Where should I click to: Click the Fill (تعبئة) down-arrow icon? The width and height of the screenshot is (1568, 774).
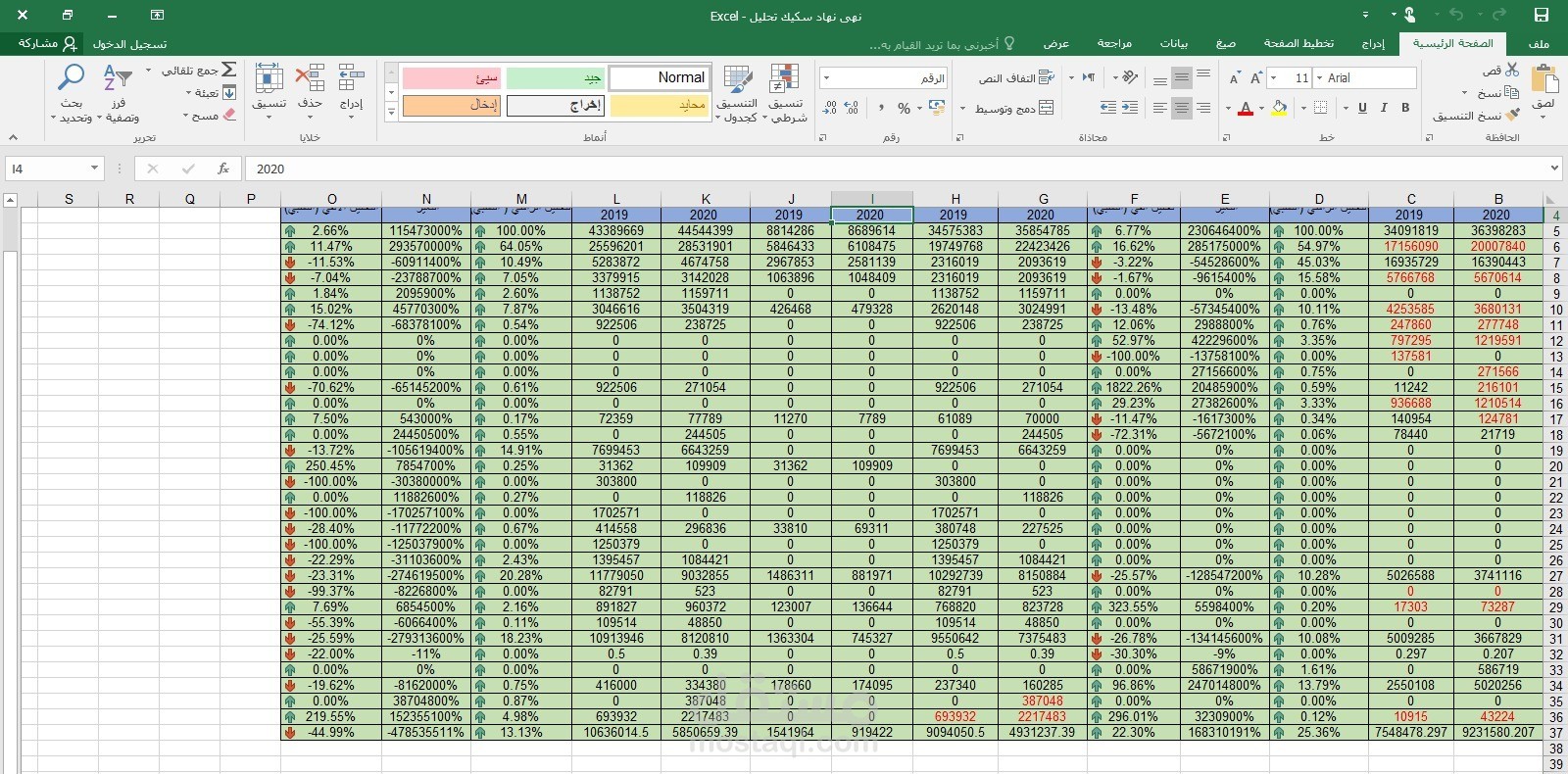click(229, 93)
